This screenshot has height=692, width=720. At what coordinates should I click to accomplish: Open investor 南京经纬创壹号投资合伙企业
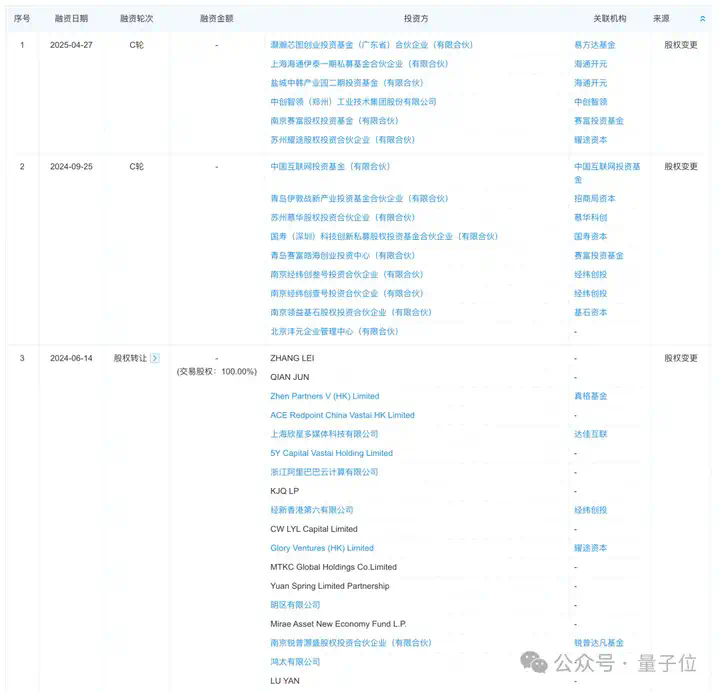(x=347, y=293)
